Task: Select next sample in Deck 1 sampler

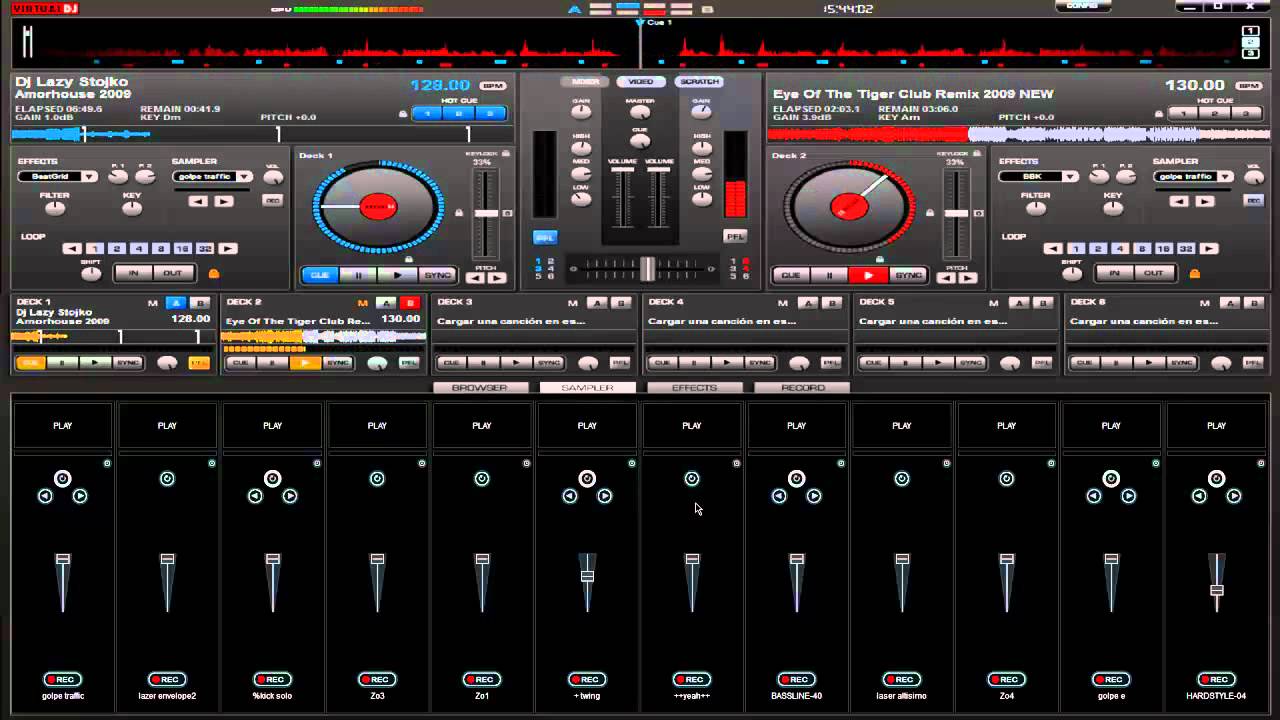Action: click(x=223, y=201)
